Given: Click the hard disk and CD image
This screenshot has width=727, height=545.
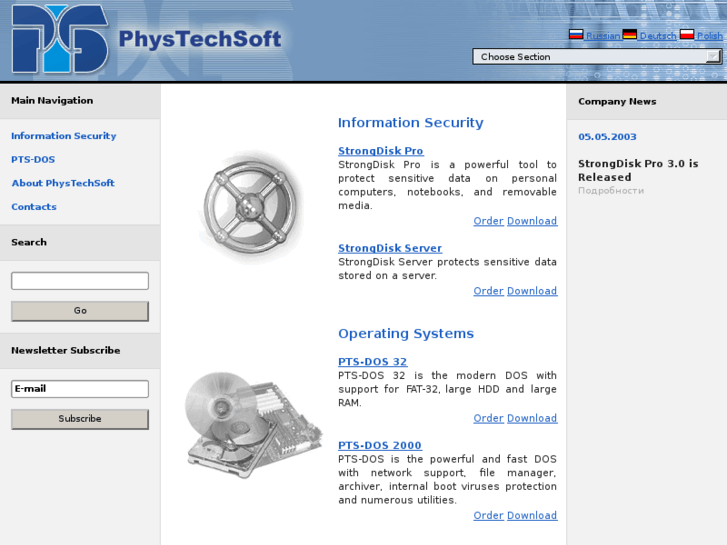Looking at the screenshot, I should pyautogui.click(x=254, y=424).
